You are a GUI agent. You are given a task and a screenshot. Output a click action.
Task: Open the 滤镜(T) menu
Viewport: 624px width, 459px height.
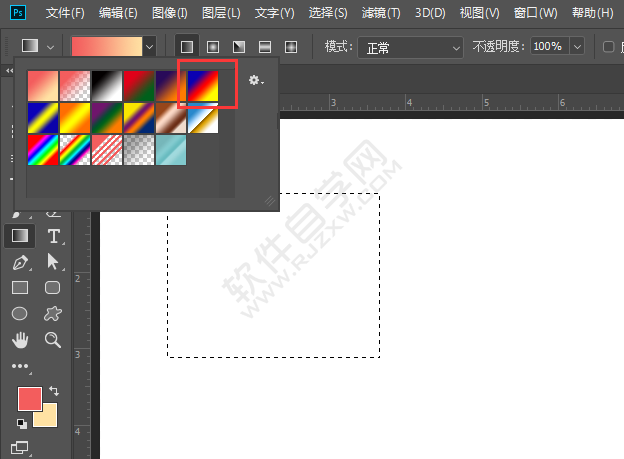coord(379,13)
